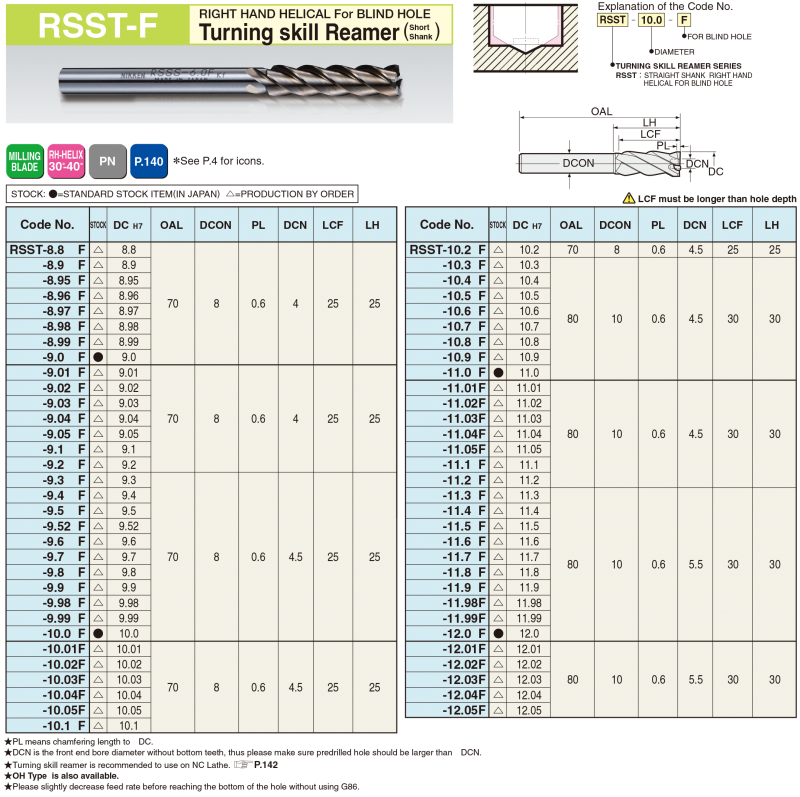Click the black stock circle for -11.0 F
Image resolution: width=800 pixels, height=797 pixels.
click(x=498, y=372)
